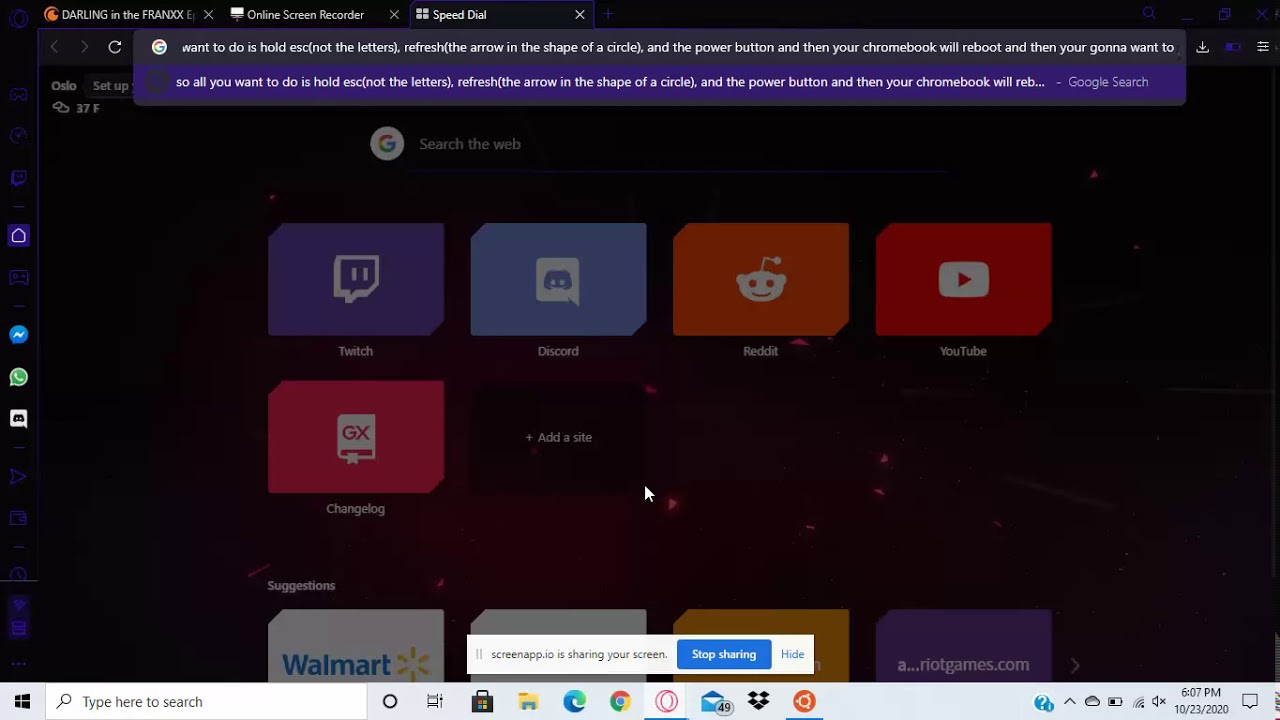Unmute using the taskbar volume icon

(x=1159, y=702)
